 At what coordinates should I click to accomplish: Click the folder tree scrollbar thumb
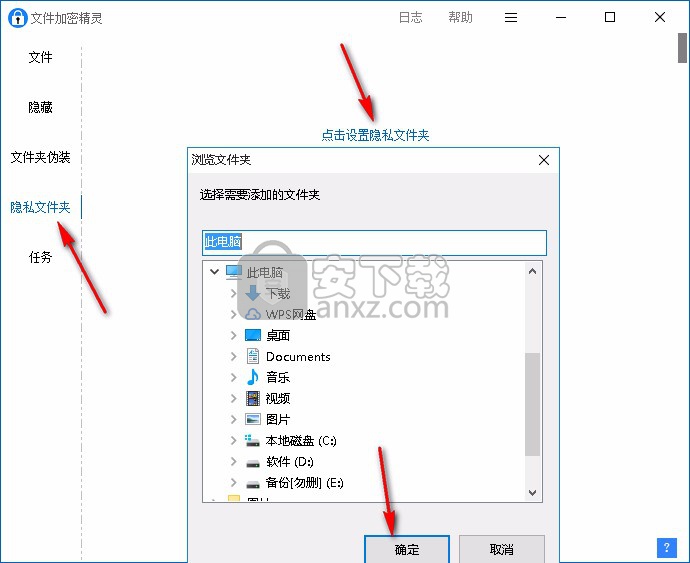pyautogui.click(x=532, y=404)
